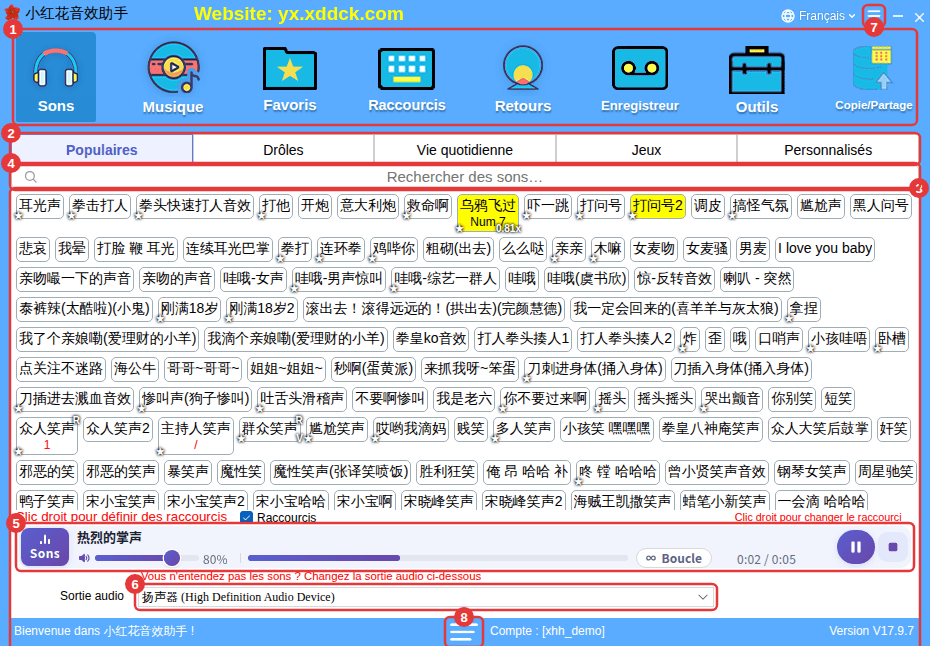Uncheck the Raccourcis checkbox
The width and height of the screenshot is (930, 646).
(246, 517)
